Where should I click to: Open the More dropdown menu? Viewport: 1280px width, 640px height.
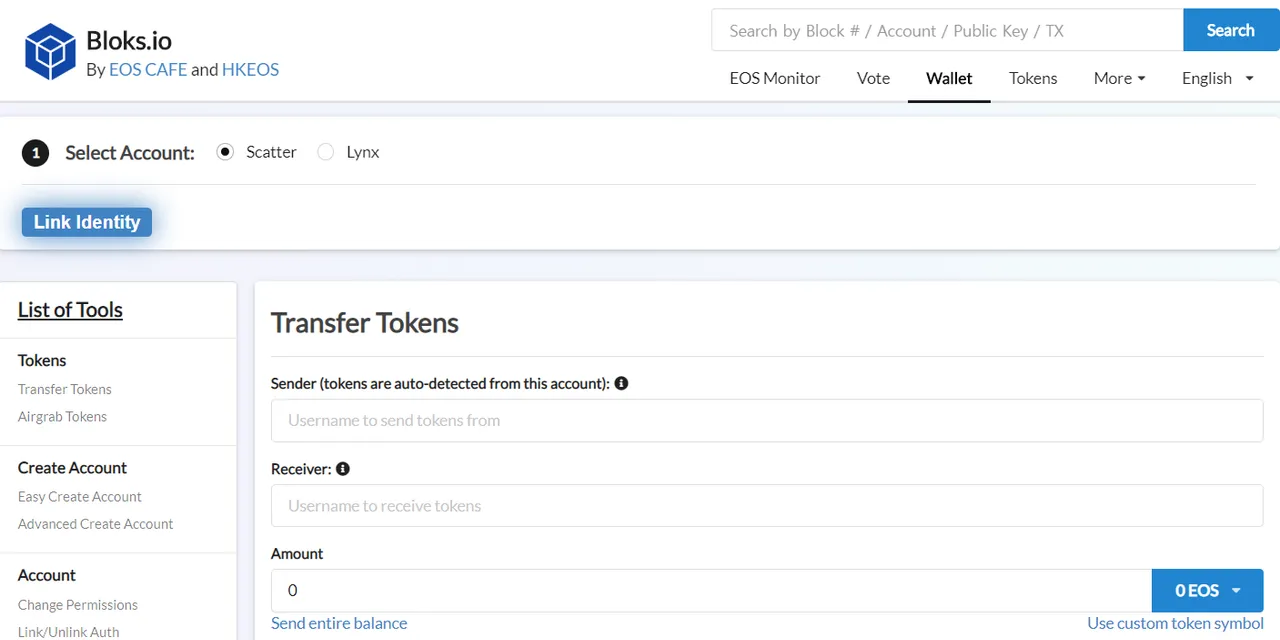tap(1119, 78)
